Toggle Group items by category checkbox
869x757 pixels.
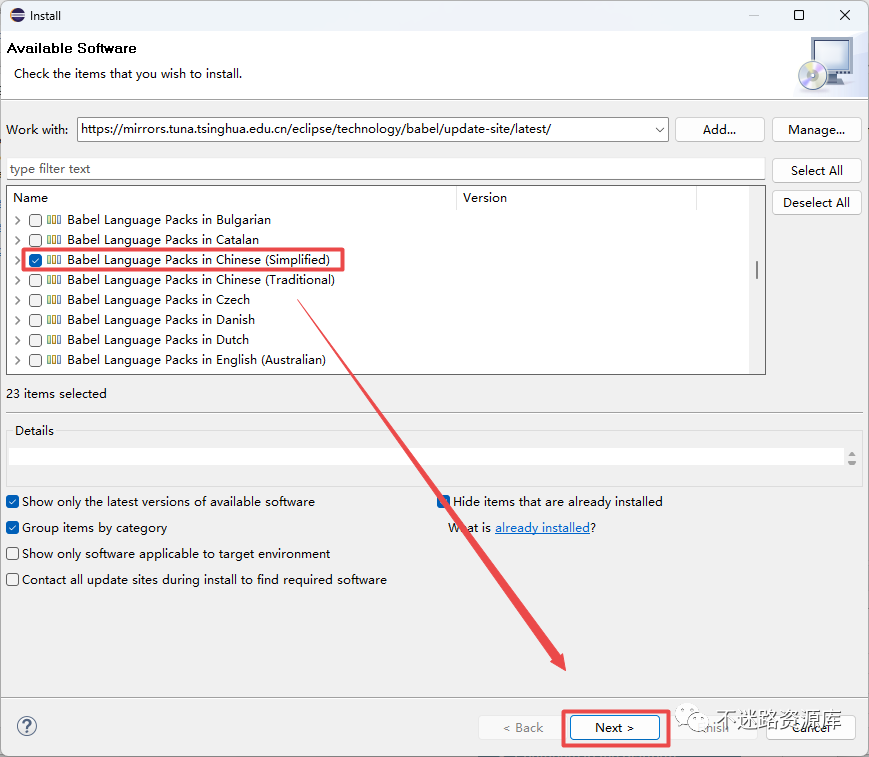13,528
